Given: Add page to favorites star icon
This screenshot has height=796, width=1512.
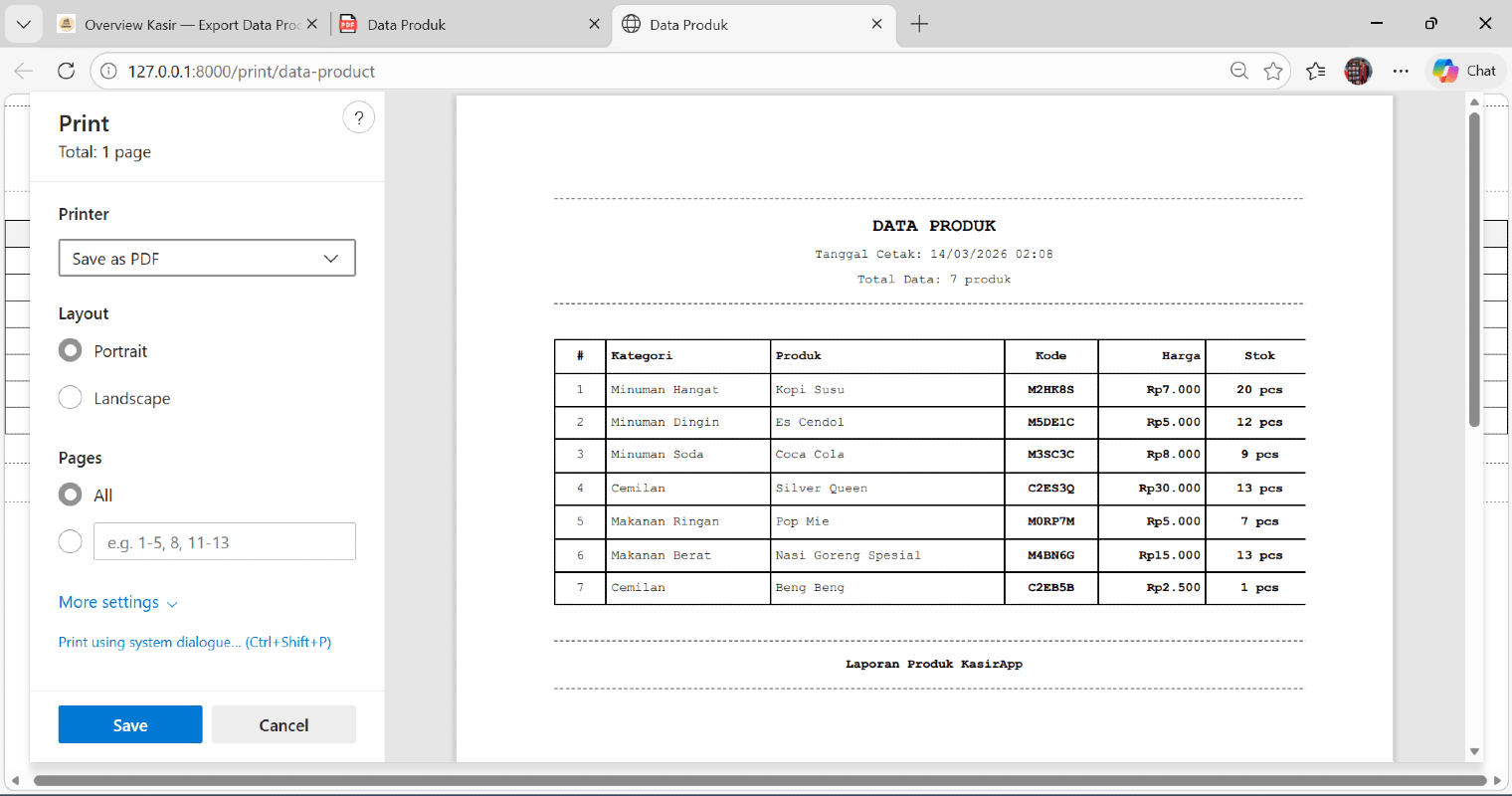Looking at the screenshot, I should (1273, 71).
